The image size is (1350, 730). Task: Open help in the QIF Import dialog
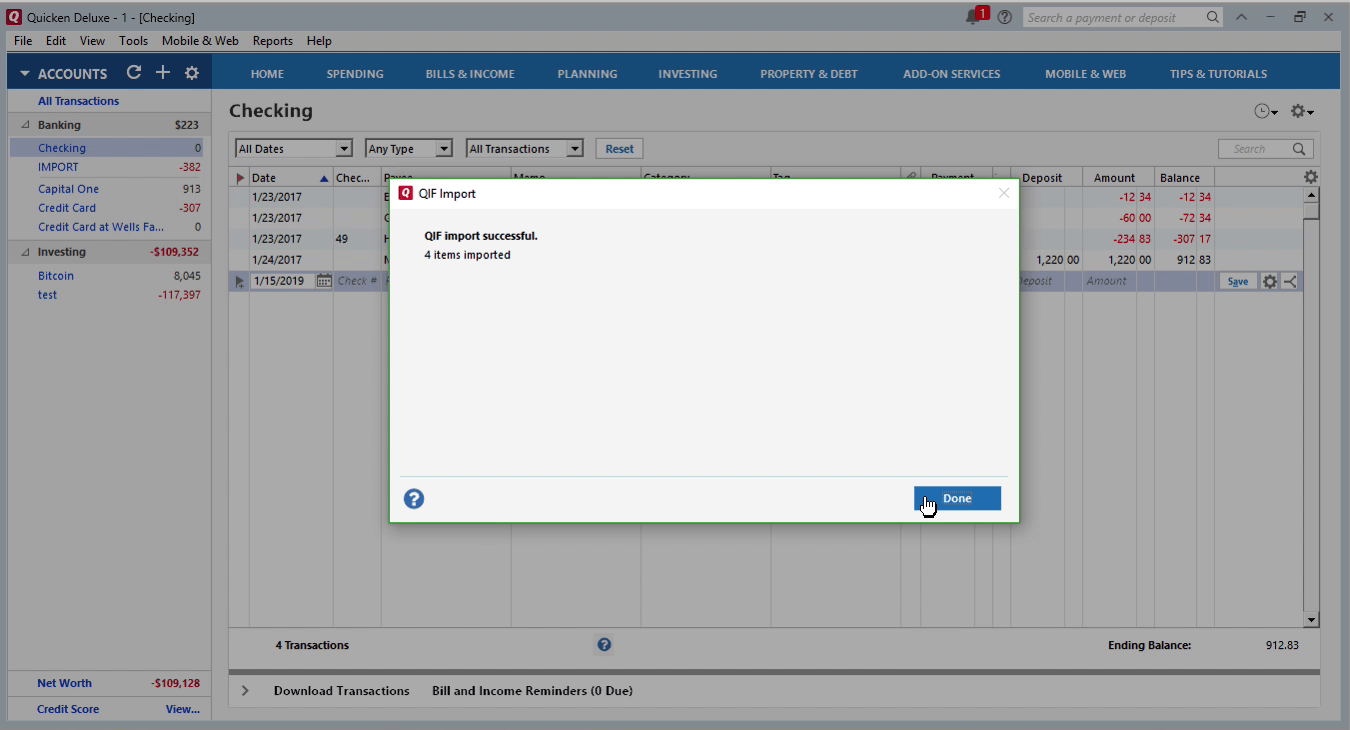coord(414,499)
